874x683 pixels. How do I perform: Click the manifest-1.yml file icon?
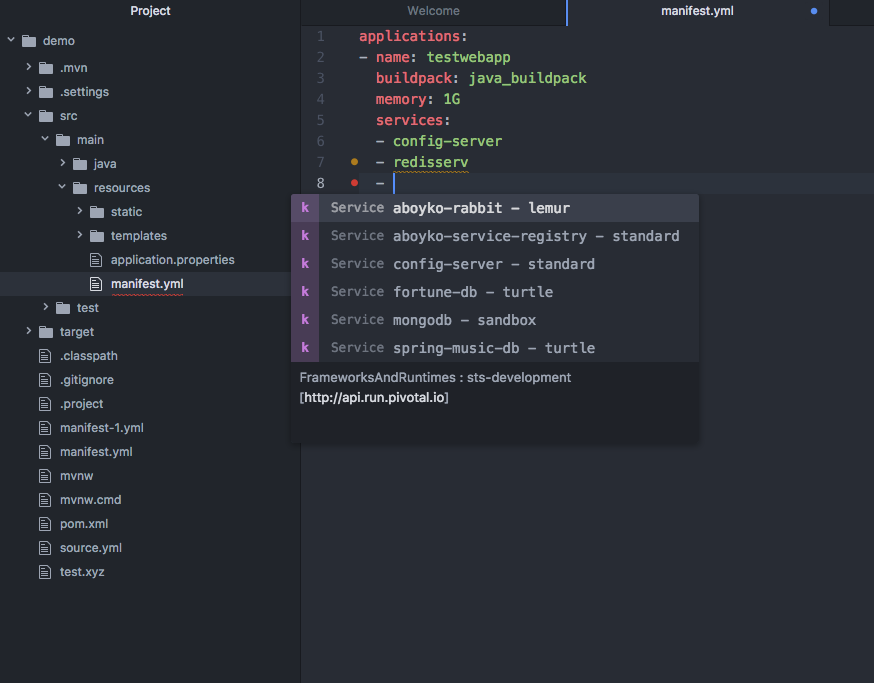pos(45,428)
